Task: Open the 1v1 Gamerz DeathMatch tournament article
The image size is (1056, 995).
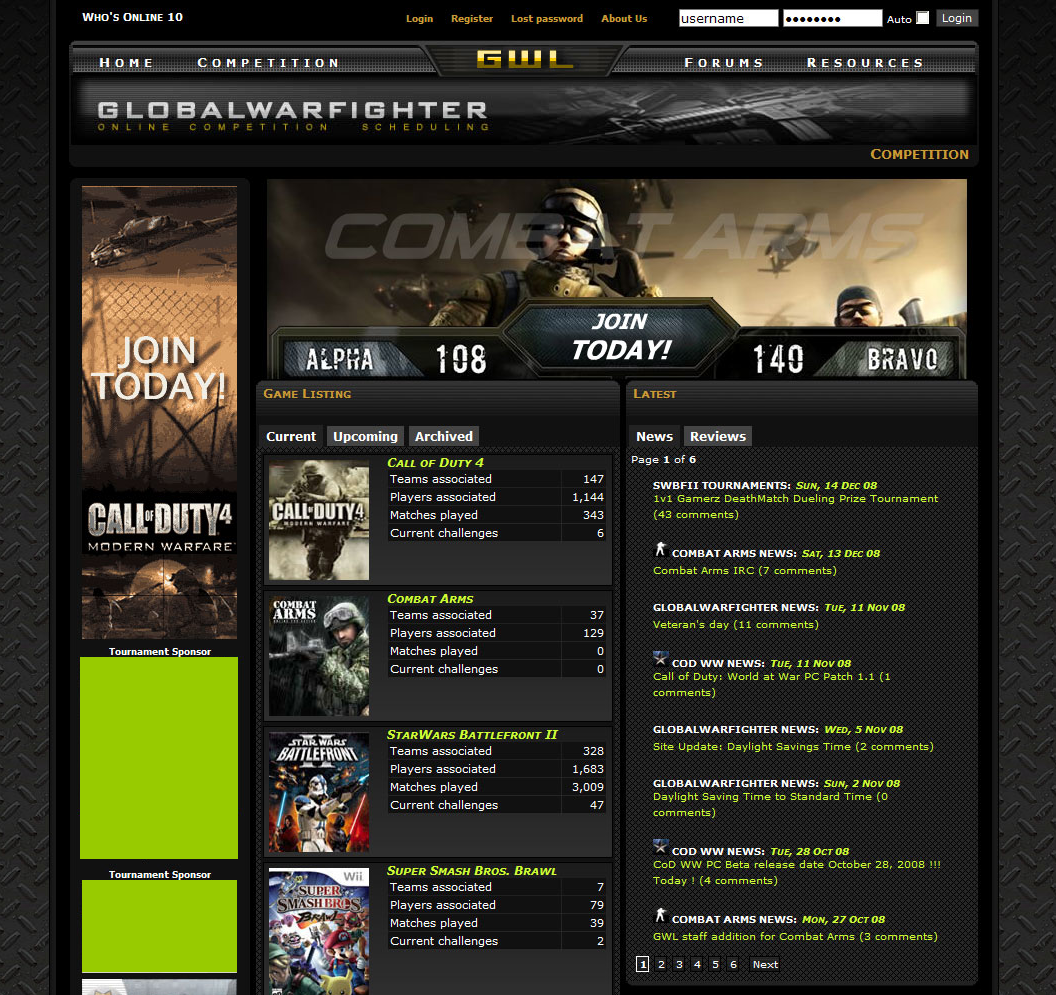Action: coord(795,507)
